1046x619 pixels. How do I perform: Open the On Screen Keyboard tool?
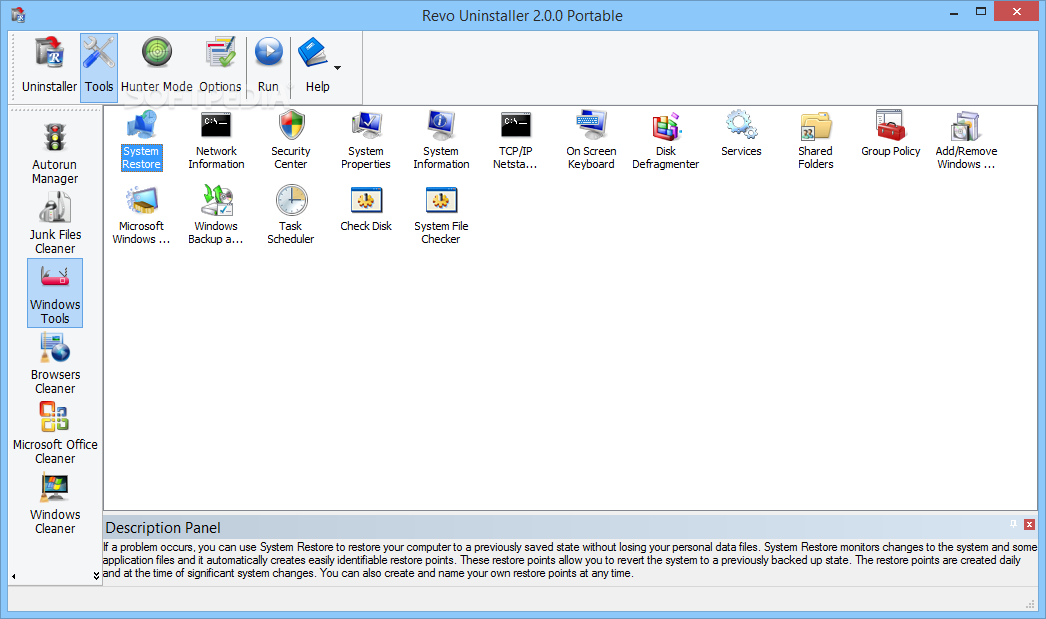pyautogui.click(x=591, y=141)
